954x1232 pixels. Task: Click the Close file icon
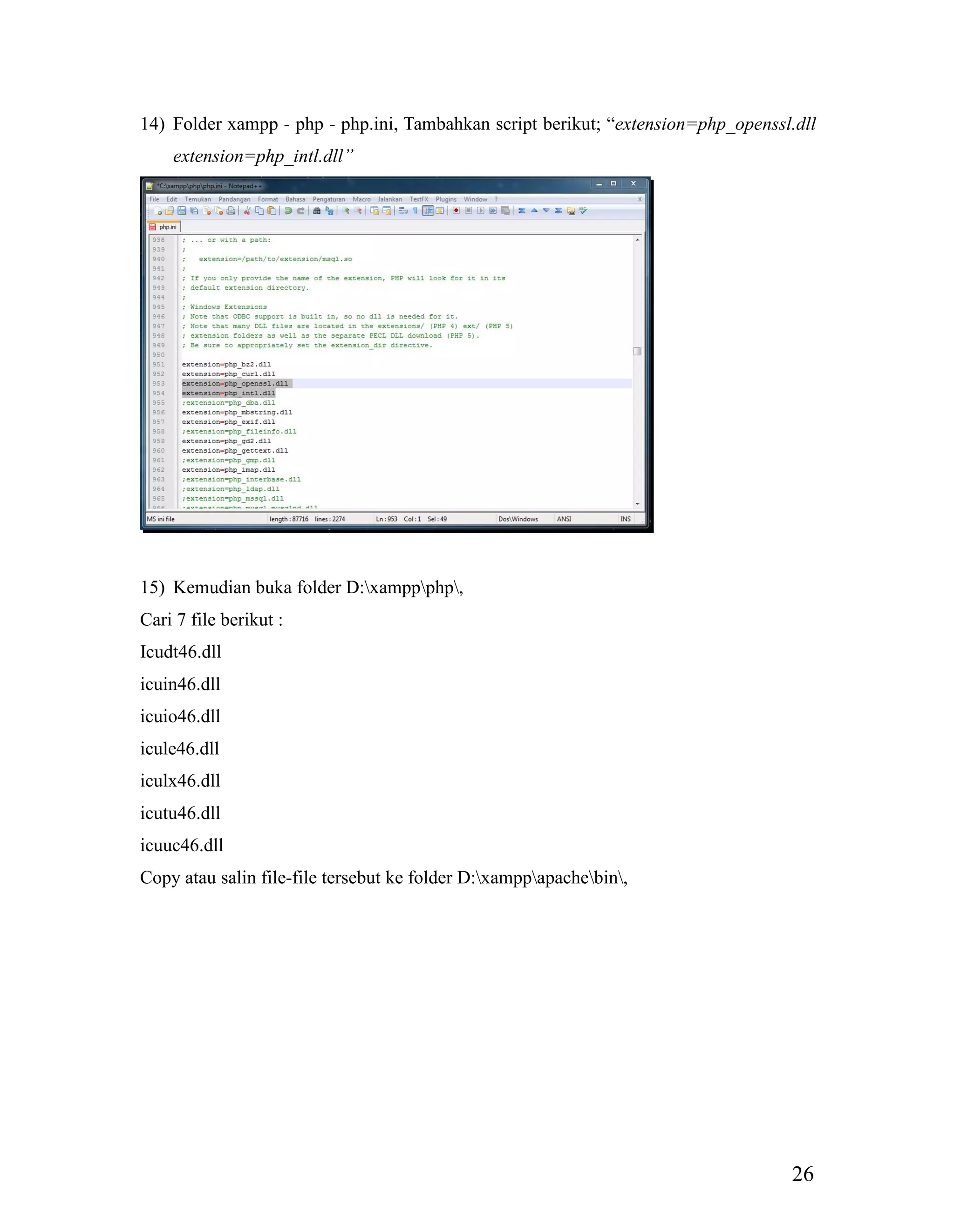click(x=207, y=211)
